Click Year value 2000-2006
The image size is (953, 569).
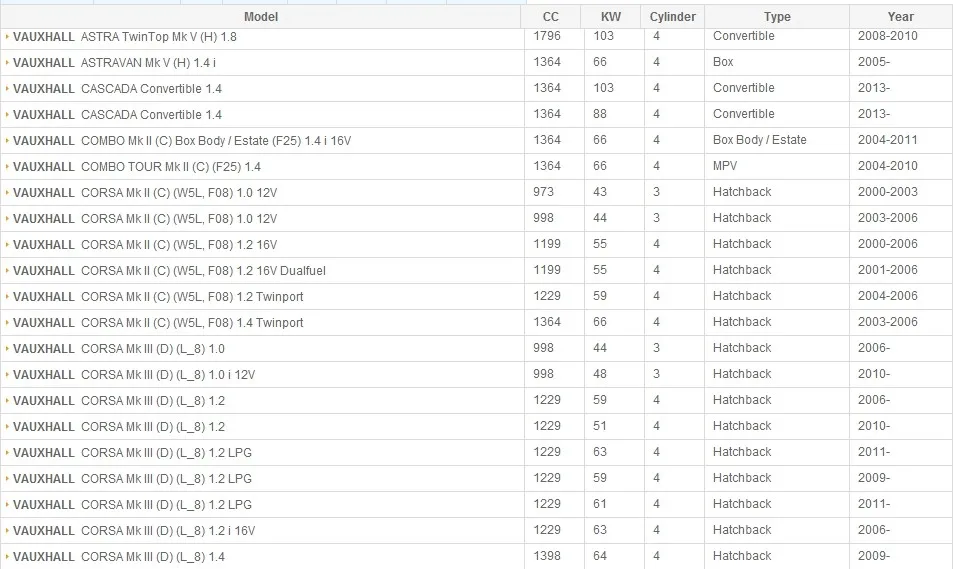[x=888, y=244]
